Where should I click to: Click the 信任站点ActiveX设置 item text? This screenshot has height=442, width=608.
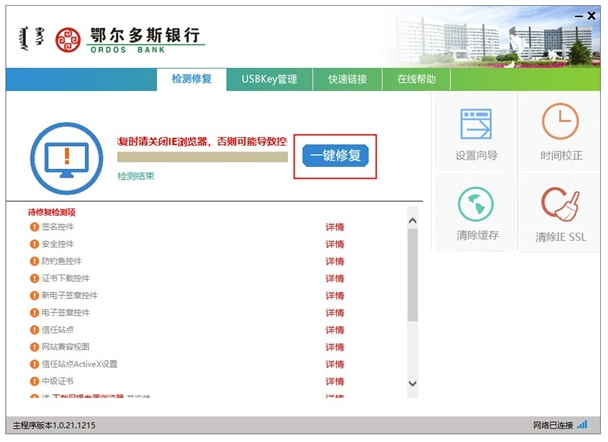pos(79,364)
